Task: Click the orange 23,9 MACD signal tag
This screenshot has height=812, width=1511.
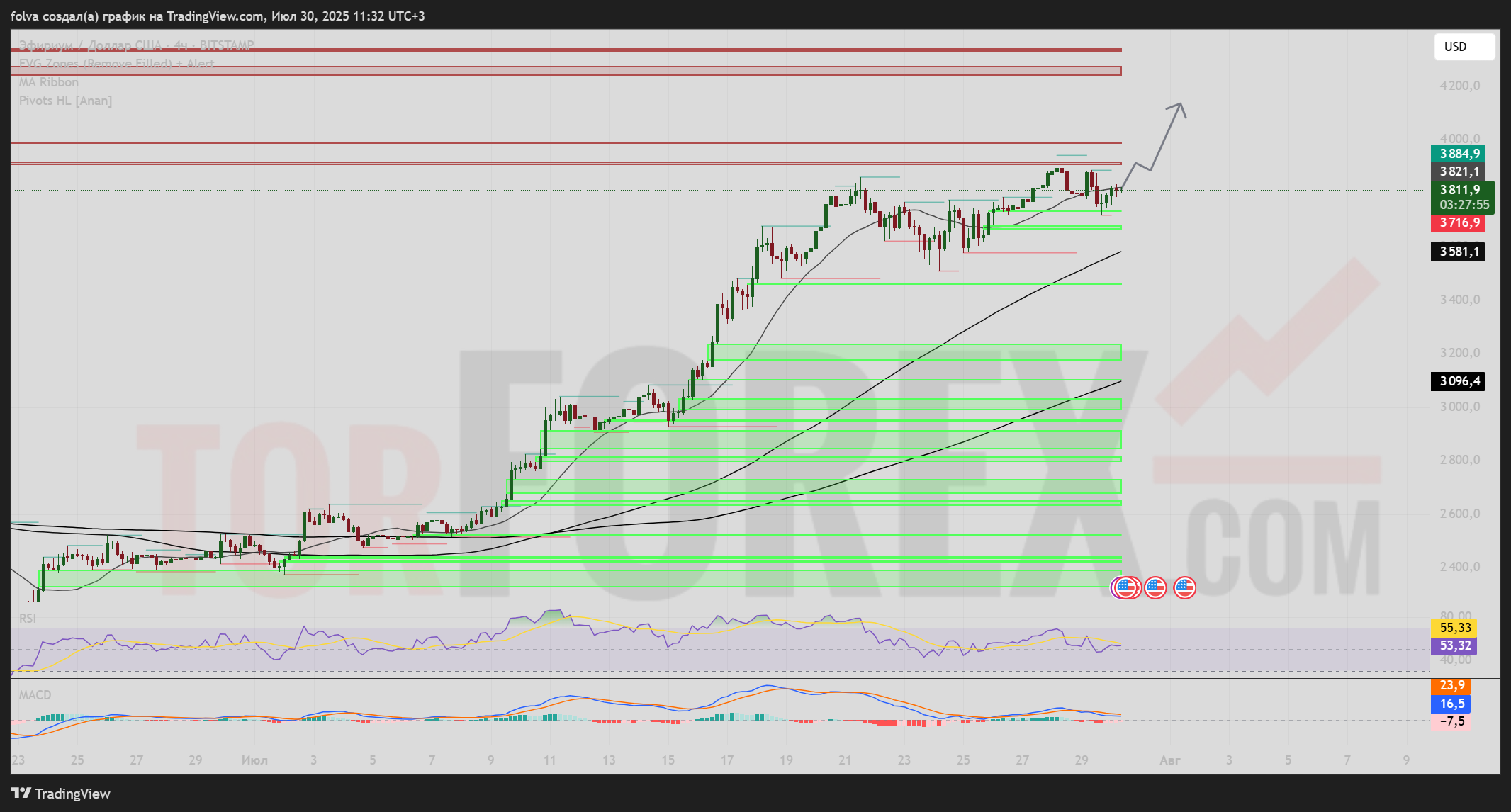Action: pyautogui.click(x=1451, y=685)
